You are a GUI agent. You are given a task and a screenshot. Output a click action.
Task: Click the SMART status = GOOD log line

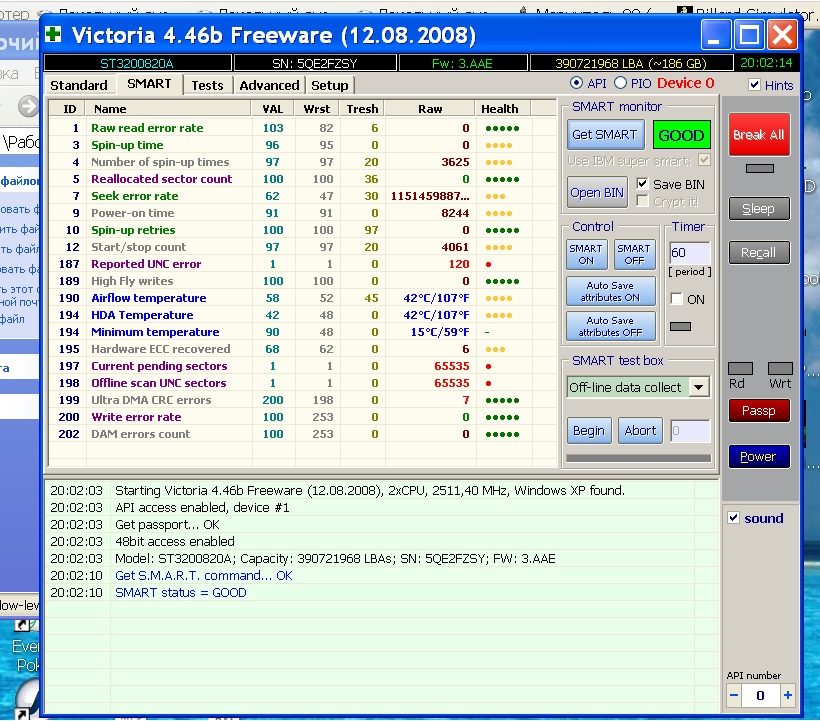180,592
